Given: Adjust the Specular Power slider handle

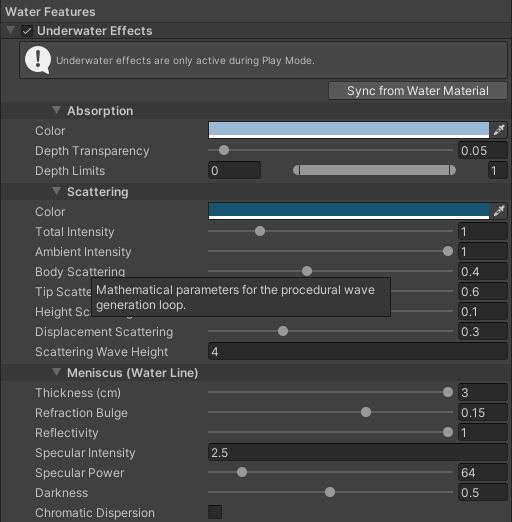Looking at the screenshot, I should tap(242, 472).
